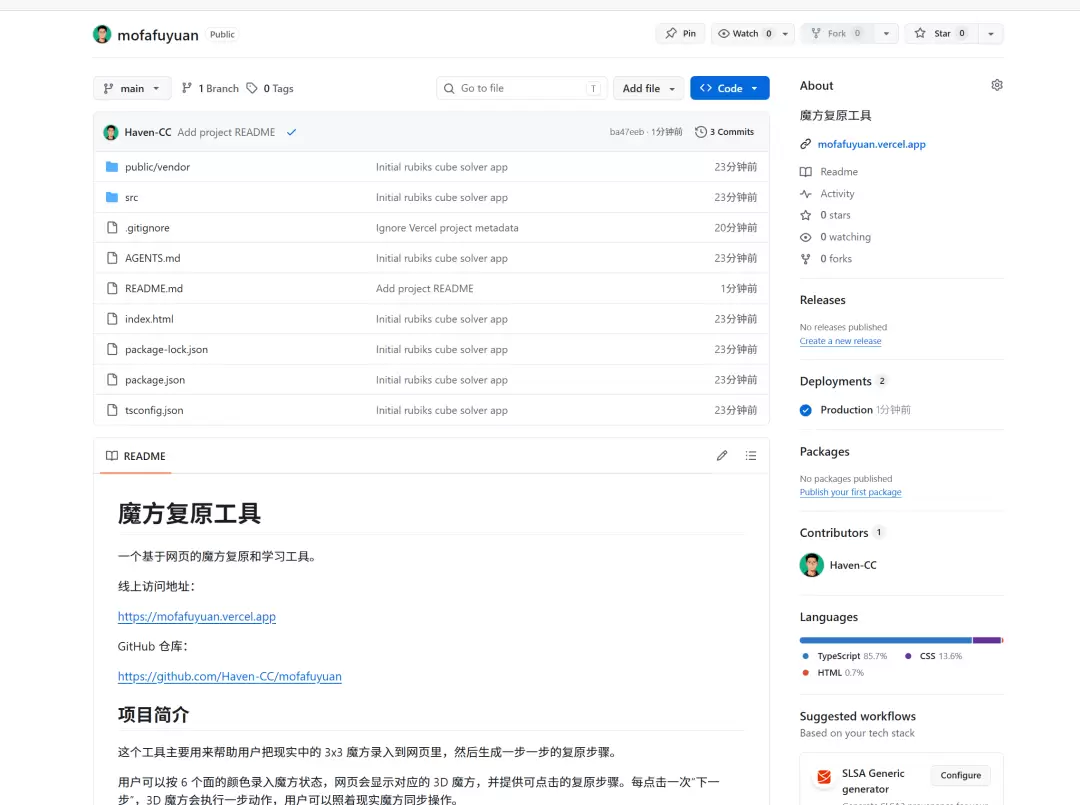The width and height of the screenshot is (1080, 805).
Task: Click the Haven-CC author name in commit row
Action: coord(147,132)
